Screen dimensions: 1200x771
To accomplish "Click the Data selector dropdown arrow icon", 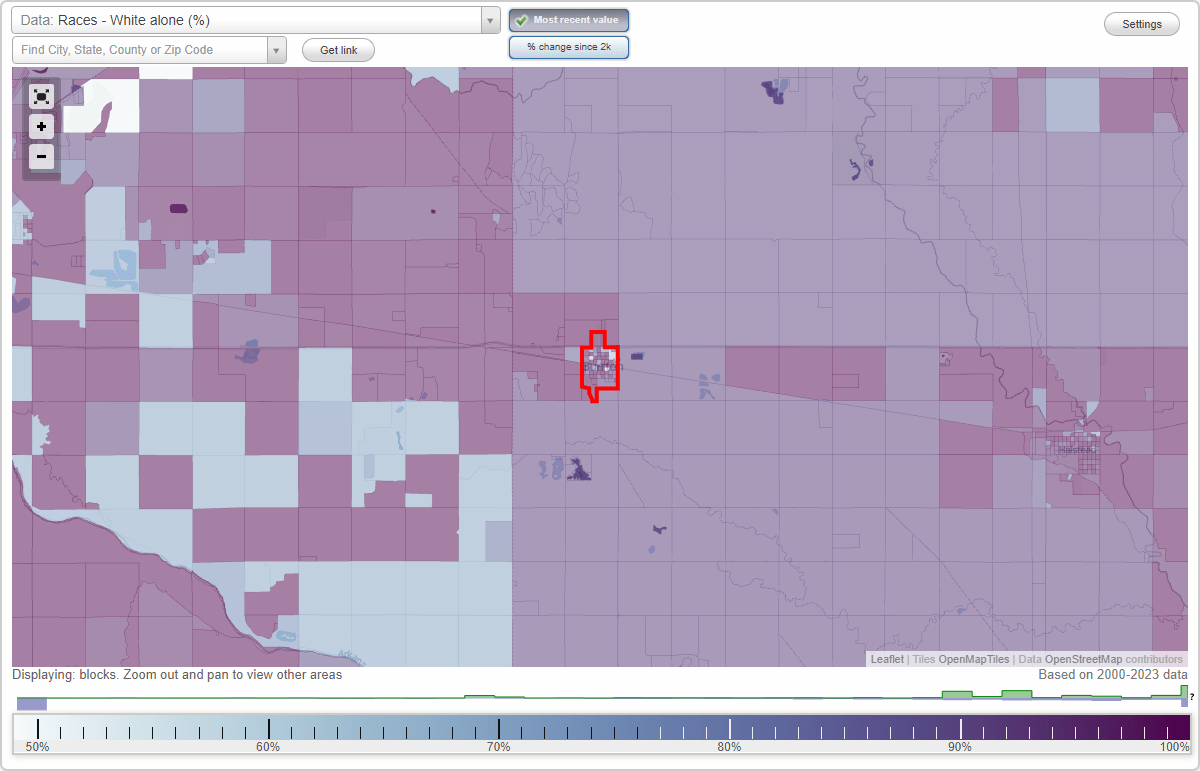I will (x=489, y=19).
